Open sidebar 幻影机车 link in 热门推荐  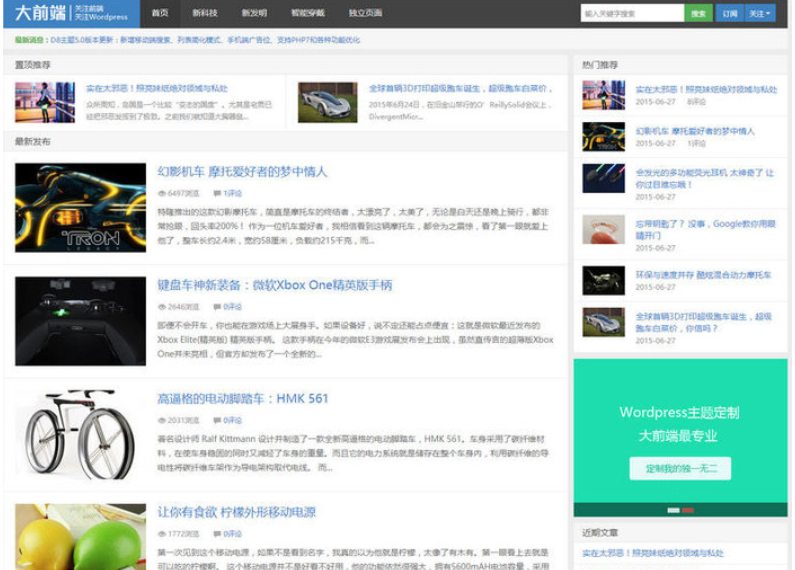pos(695,131)
